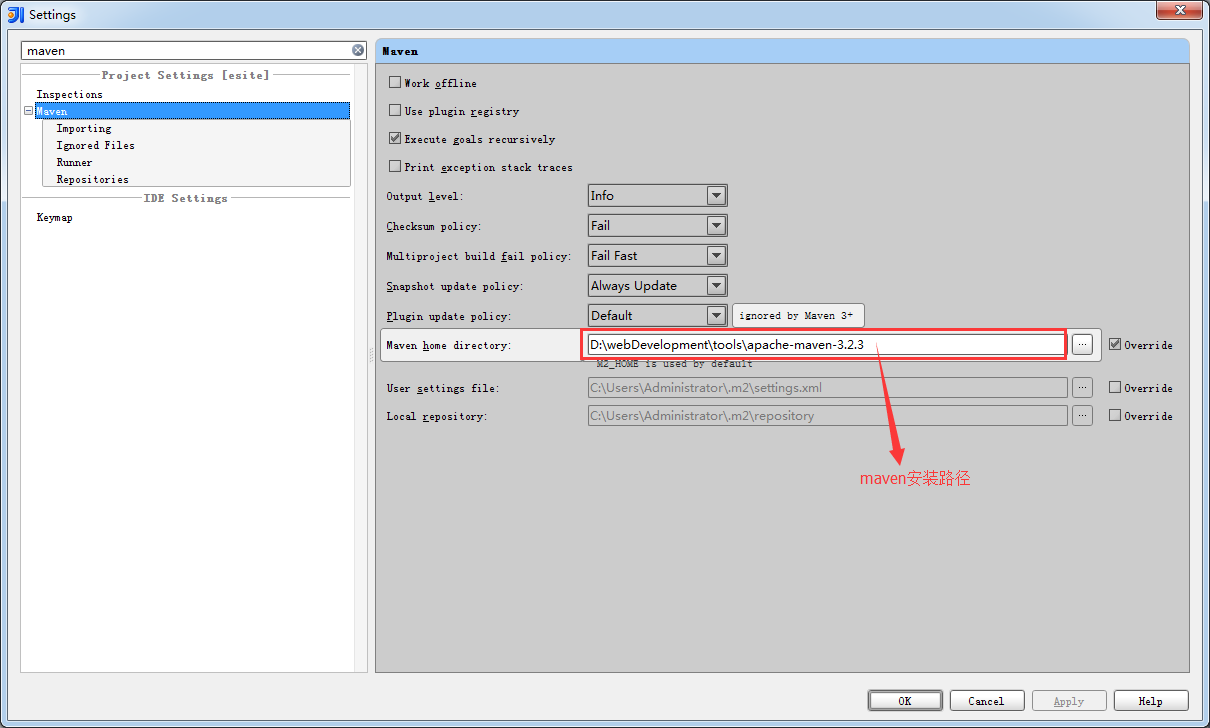Screen dimensions: 1210x728
Task: Click the 'User settings file:' label
Action: pyautogui.click(x=442, y=388)
